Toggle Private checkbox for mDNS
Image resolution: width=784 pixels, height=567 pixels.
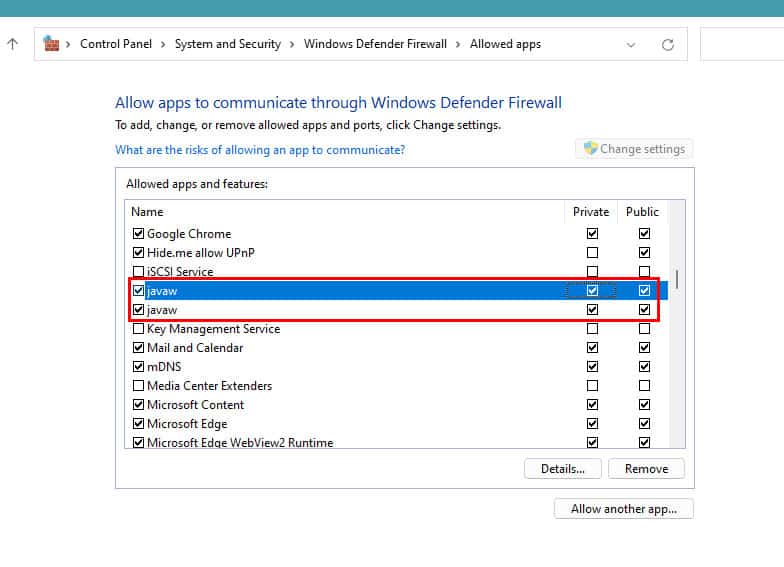[x=592, y=366]
